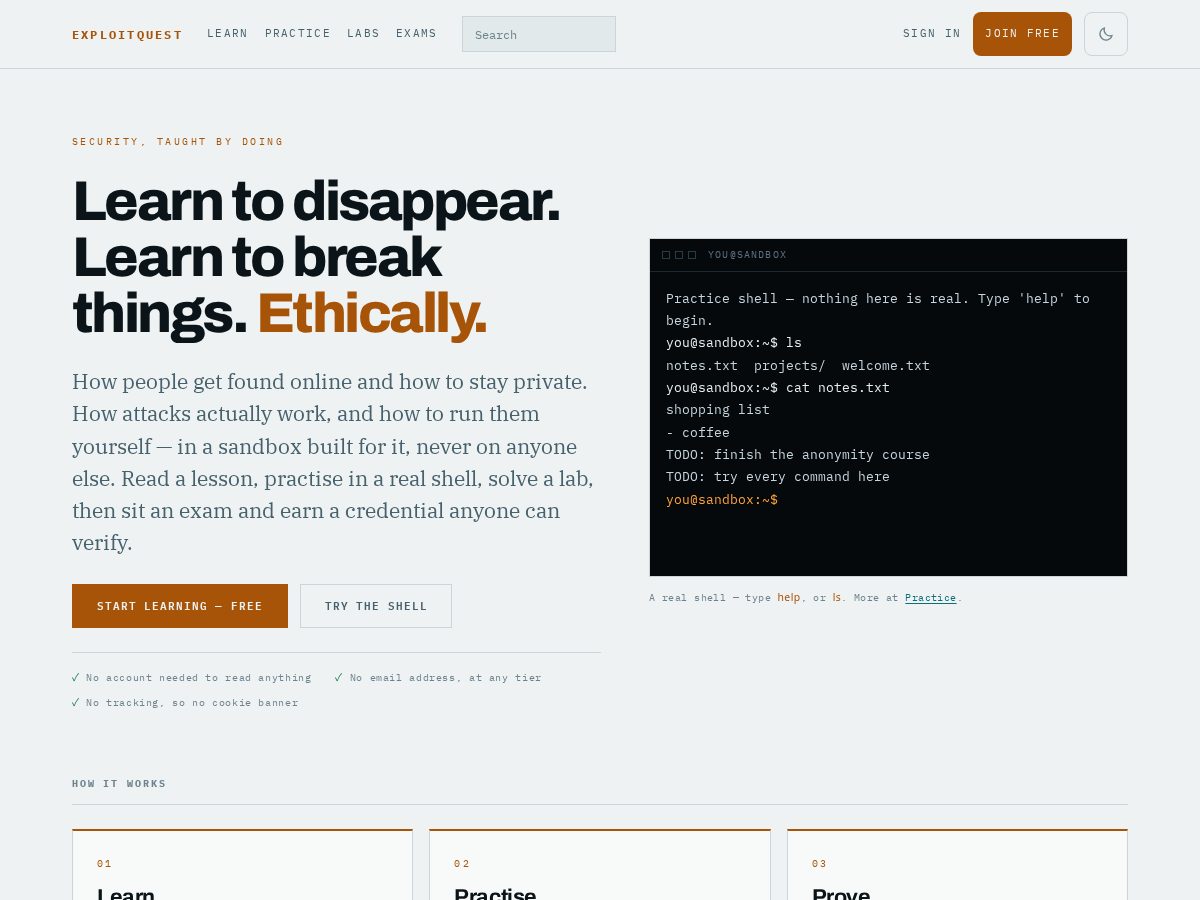Click the YOU@SANDBOX terminal title

[747, 255]
